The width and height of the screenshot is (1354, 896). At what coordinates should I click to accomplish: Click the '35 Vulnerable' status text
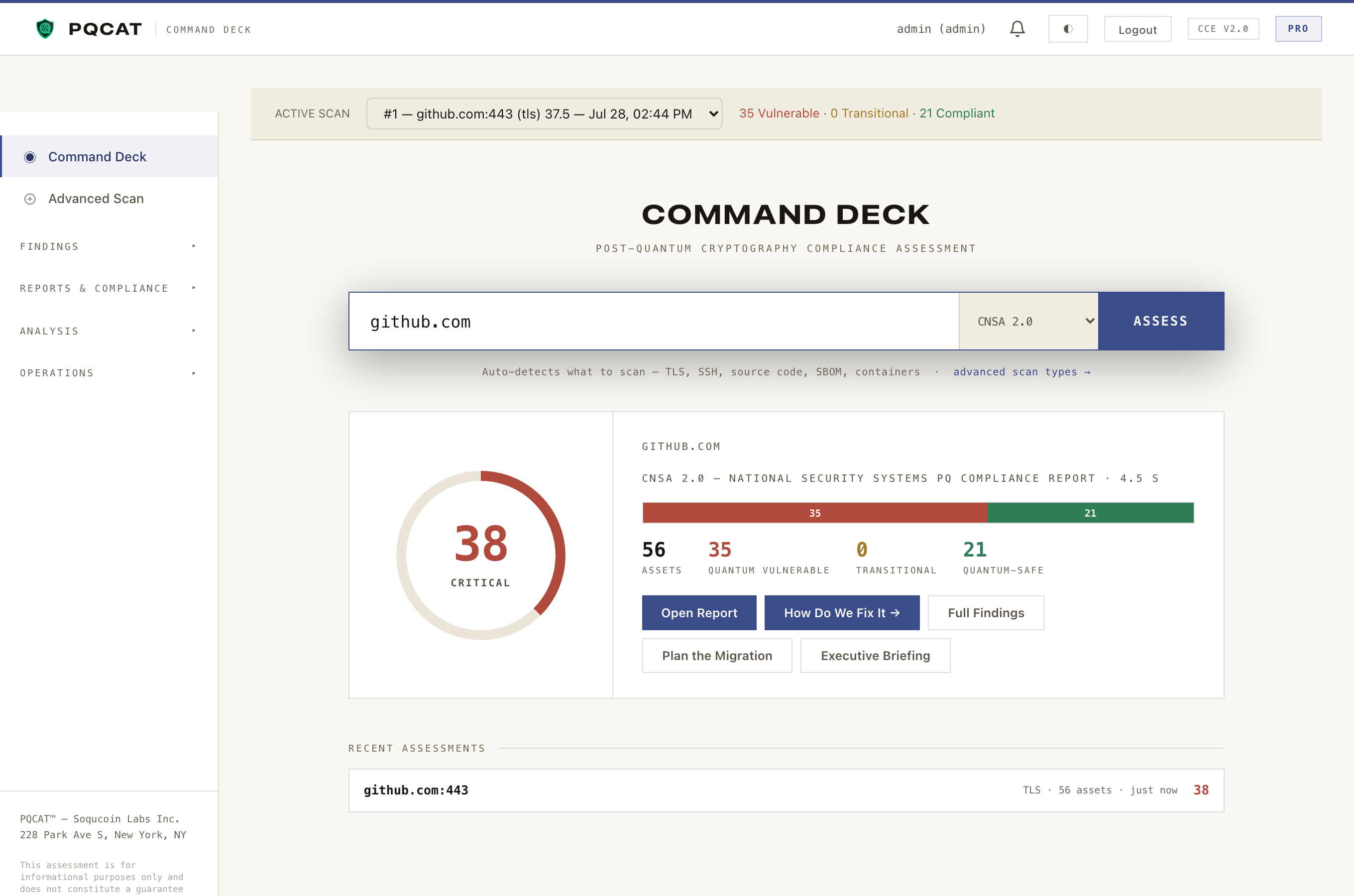[779, 113]
